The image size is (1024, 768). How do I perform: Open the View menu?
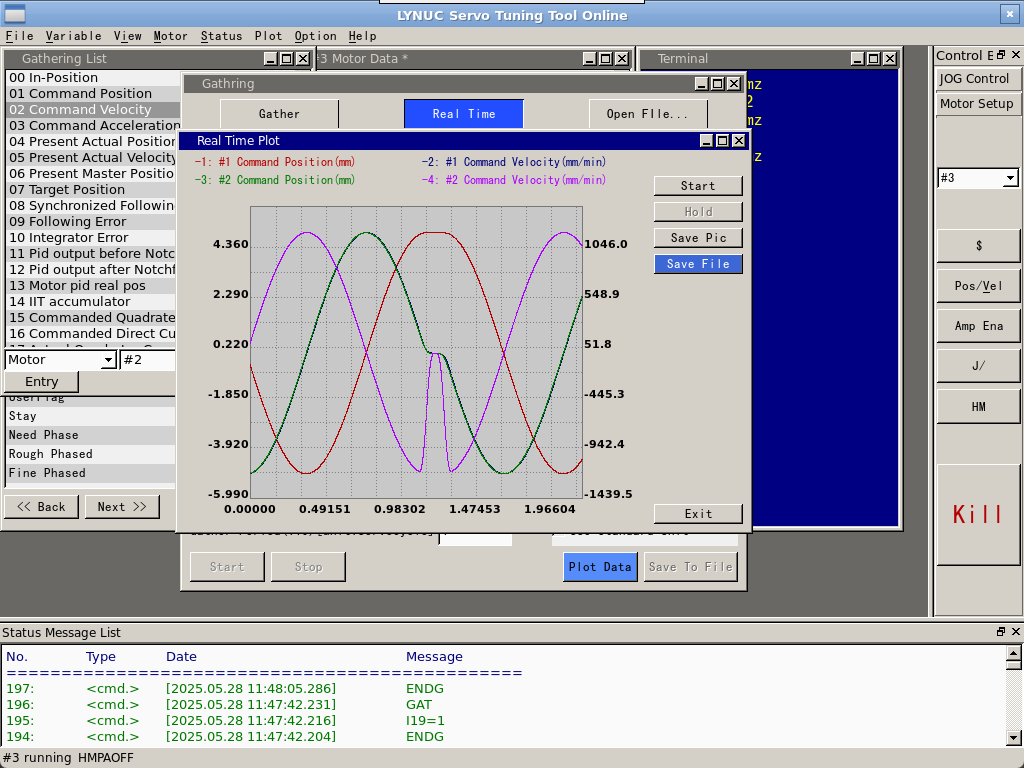[x=127, y=36]
